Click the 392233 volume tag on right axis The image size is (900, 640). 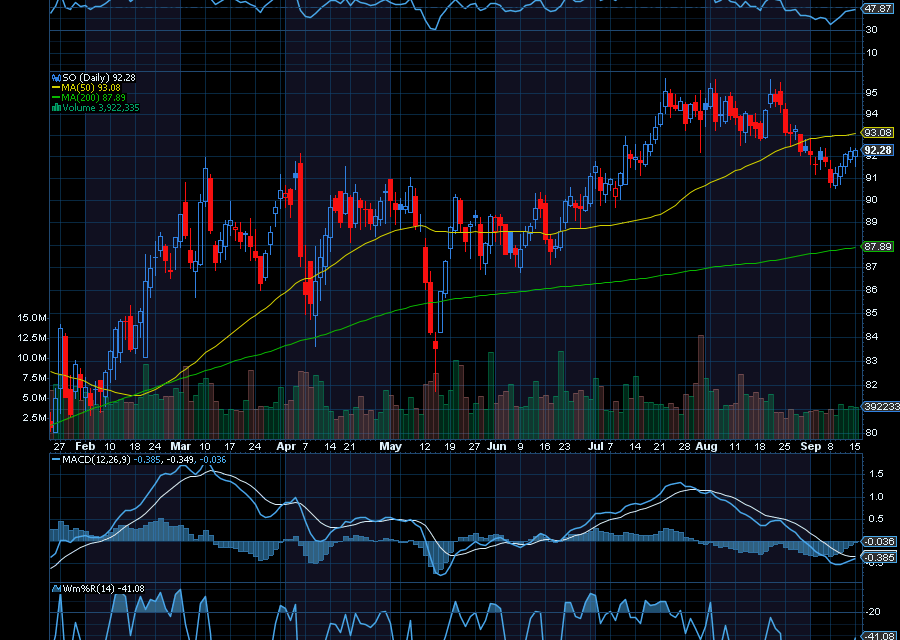tap(881, 406)
